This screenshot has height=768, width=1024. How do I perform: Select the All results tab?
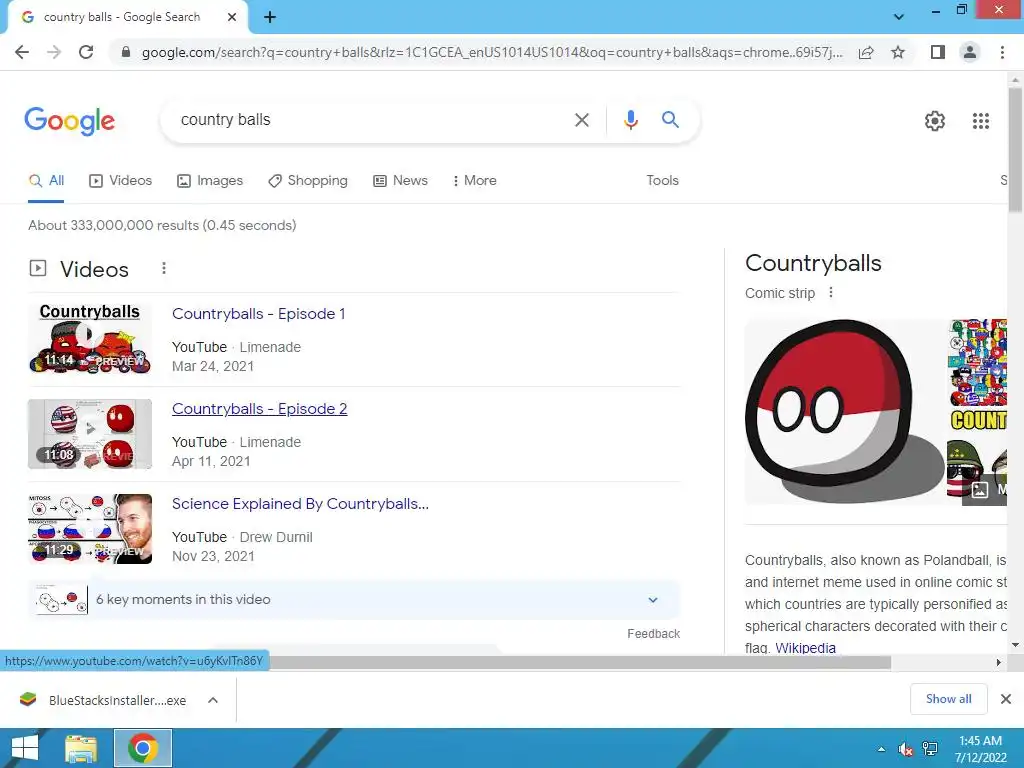coord(46,181)
